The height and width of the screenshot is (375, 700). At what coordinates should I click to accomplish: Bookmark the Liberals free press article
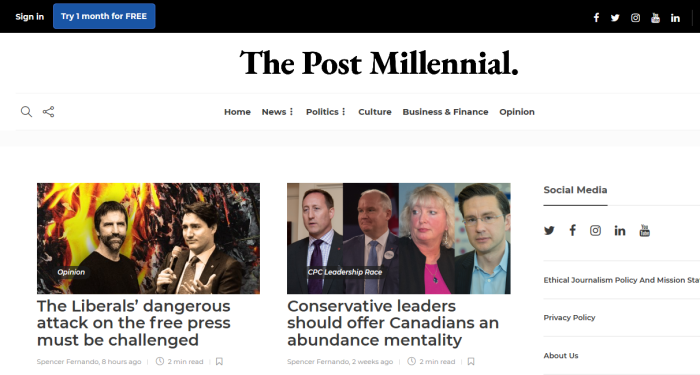pos(219,361)
